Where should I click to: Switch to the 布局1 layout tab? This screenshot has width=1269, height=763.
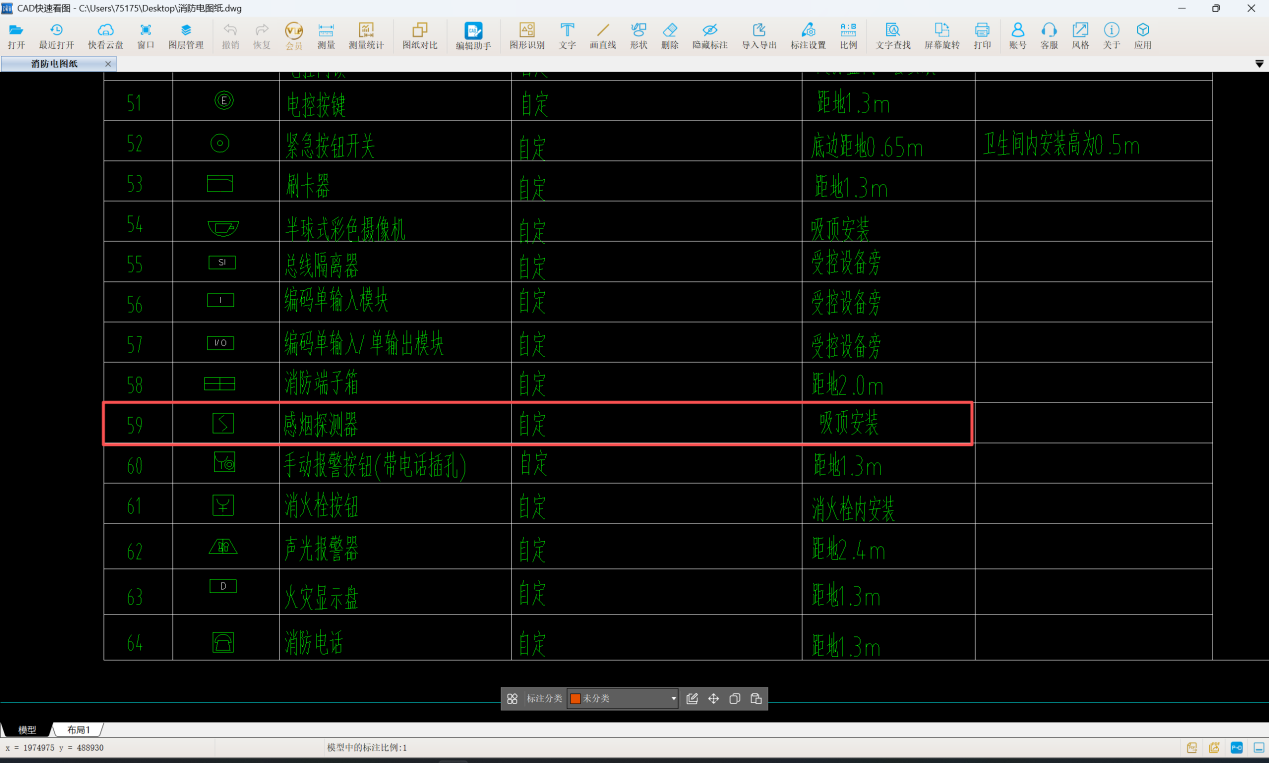pos(78,730)
